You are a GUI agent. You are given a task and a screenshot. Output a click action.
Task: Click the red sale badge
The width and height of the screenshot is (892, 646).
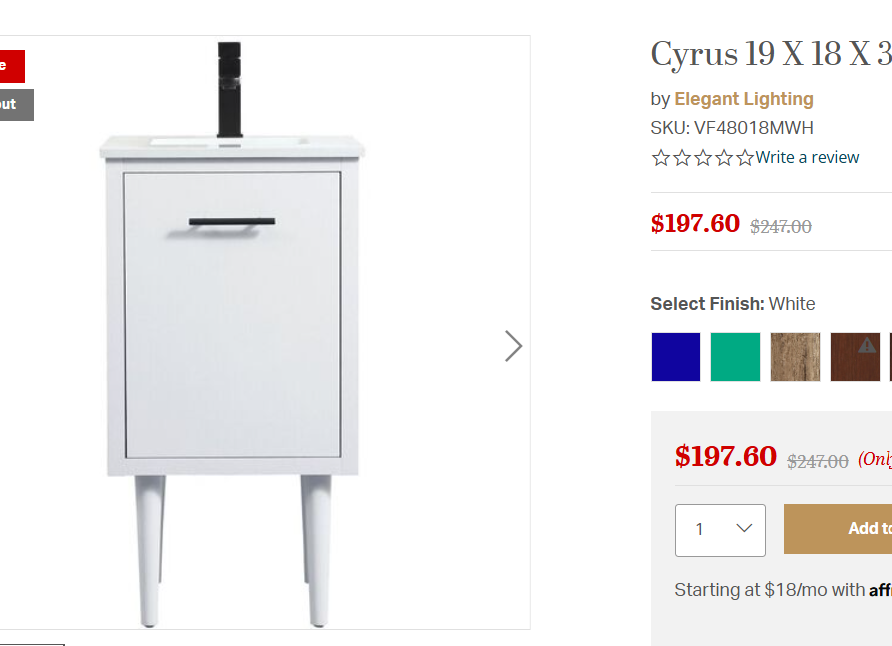[12, 66]
